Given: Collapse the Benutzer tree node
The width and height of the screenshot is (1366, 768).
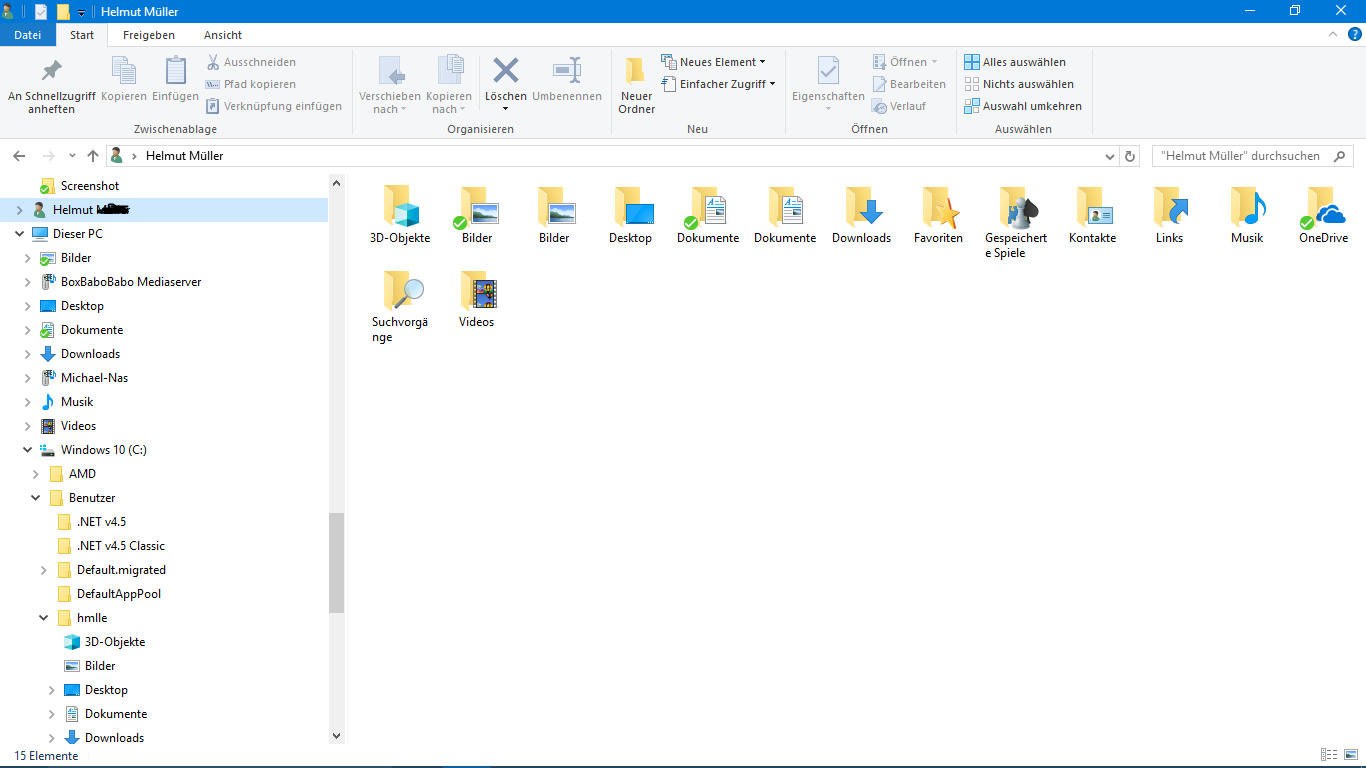Looking at the screenshot, I should [36, 498].
